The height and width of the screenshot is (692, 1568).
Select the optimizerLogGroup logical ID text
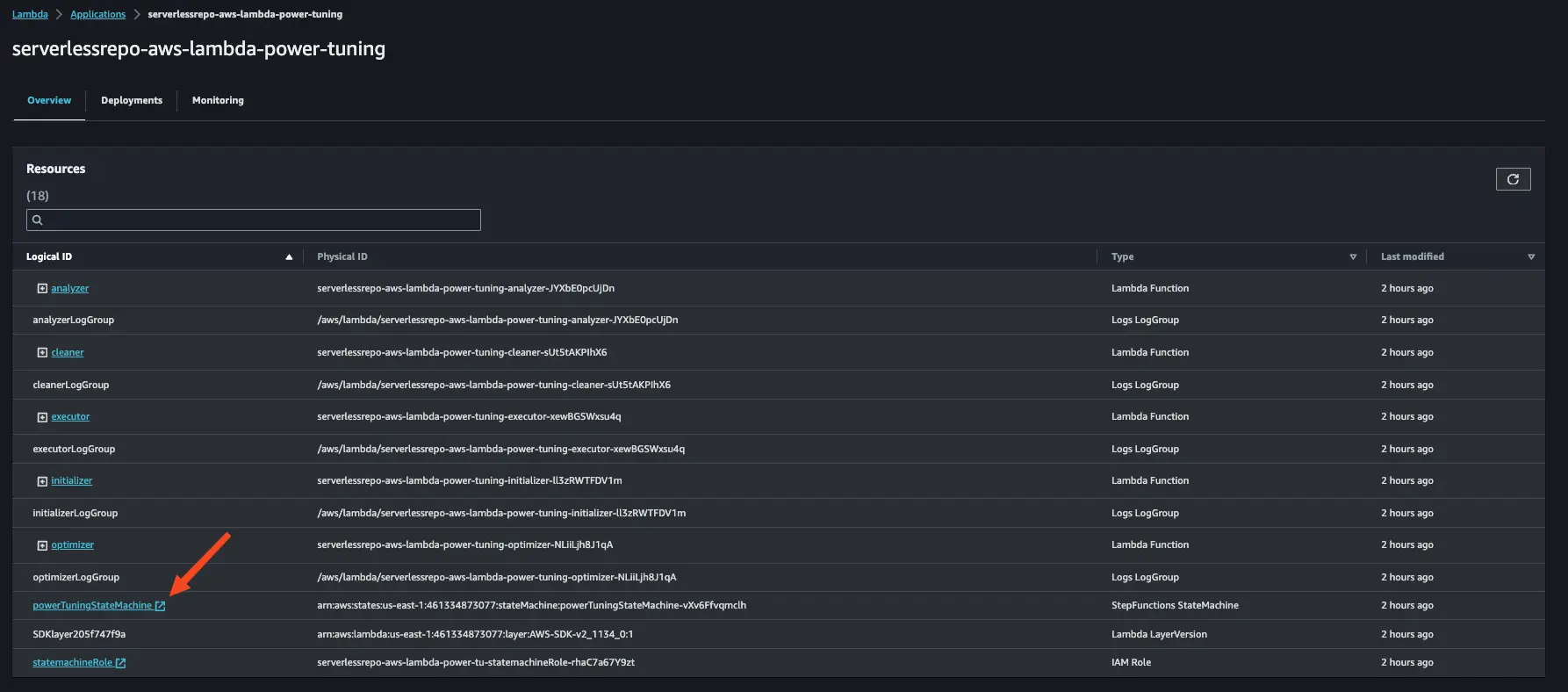[x=76, y=577]
